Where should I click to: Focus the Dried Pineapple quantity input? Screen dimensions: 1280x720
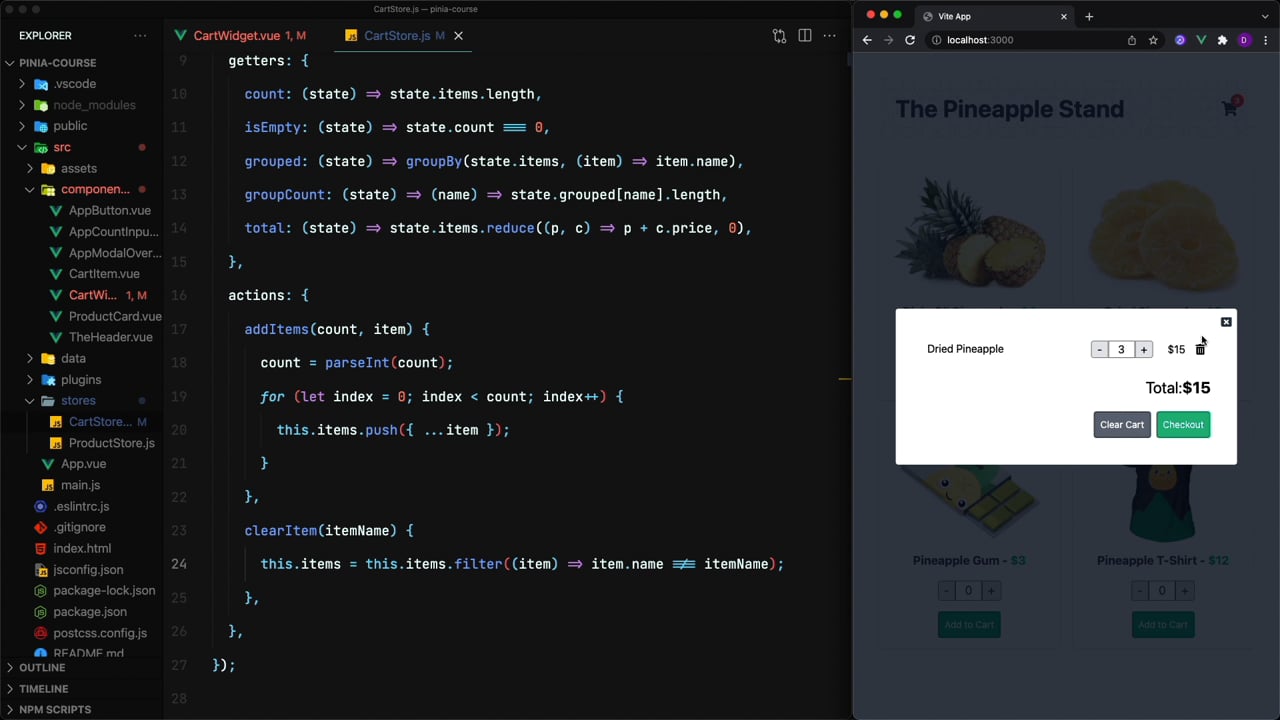(x=1121, y=349)
